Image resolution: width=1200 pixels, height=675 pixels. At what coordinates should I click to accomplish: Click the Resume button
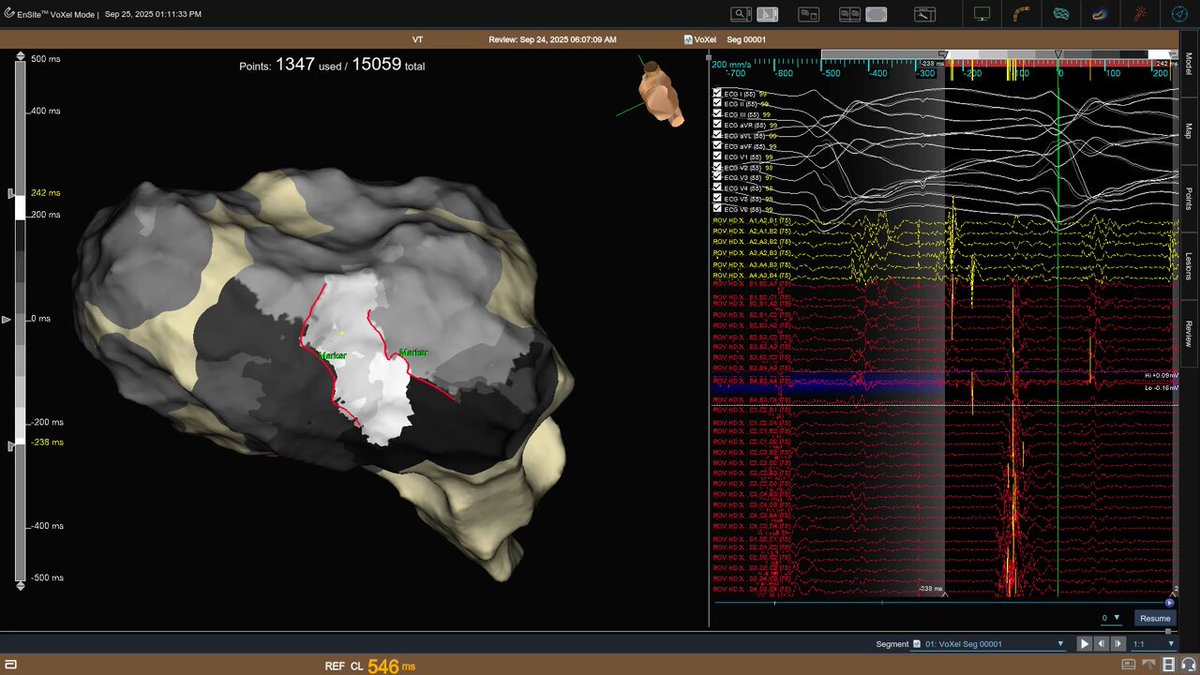coord(1154,618)
